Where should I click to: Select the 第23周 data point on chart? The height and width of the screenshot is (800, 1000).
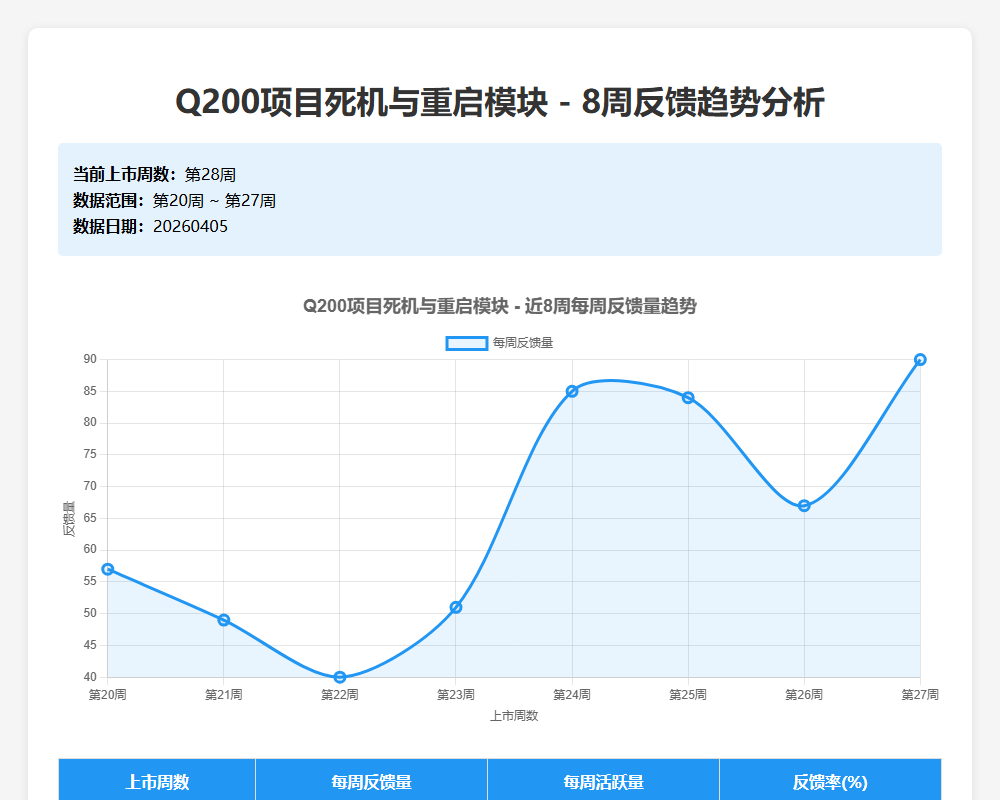456,607
